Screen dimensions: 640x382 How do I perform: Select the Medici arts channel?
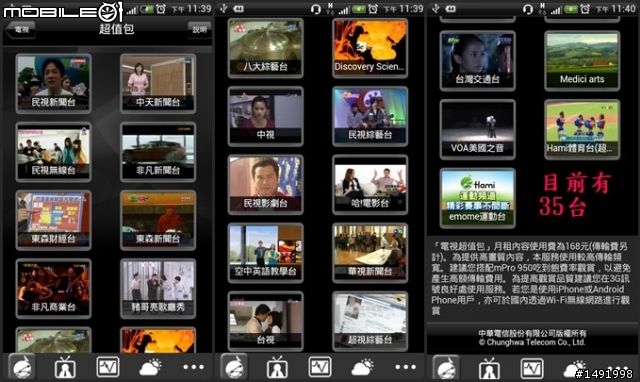coord(582,61)
